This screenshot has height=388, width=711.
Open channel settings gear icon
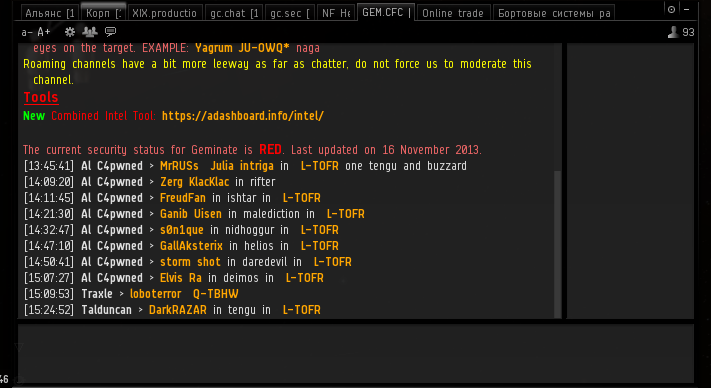(70, 32)
